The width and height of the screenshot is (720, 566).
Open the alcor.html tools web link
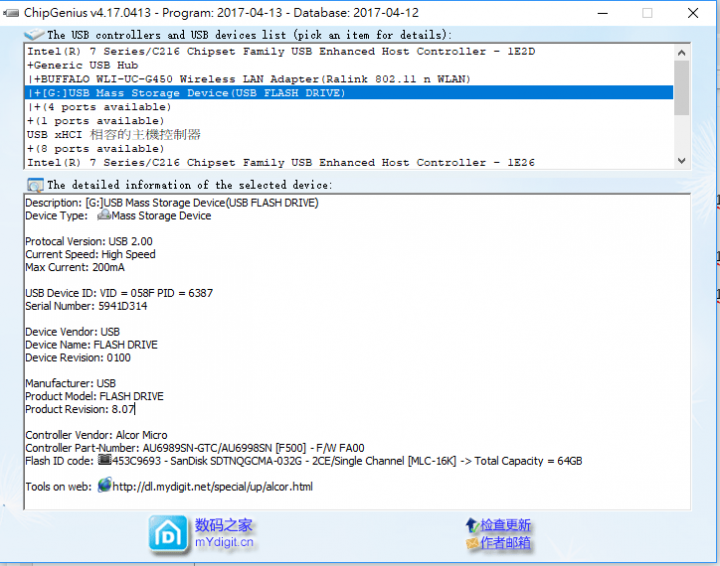pyautogui.click(x=213, y=487)
